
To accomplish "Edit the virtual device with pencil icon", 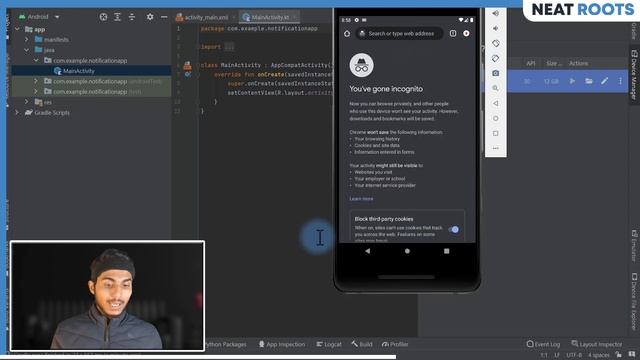I will (x=604, y=81).
